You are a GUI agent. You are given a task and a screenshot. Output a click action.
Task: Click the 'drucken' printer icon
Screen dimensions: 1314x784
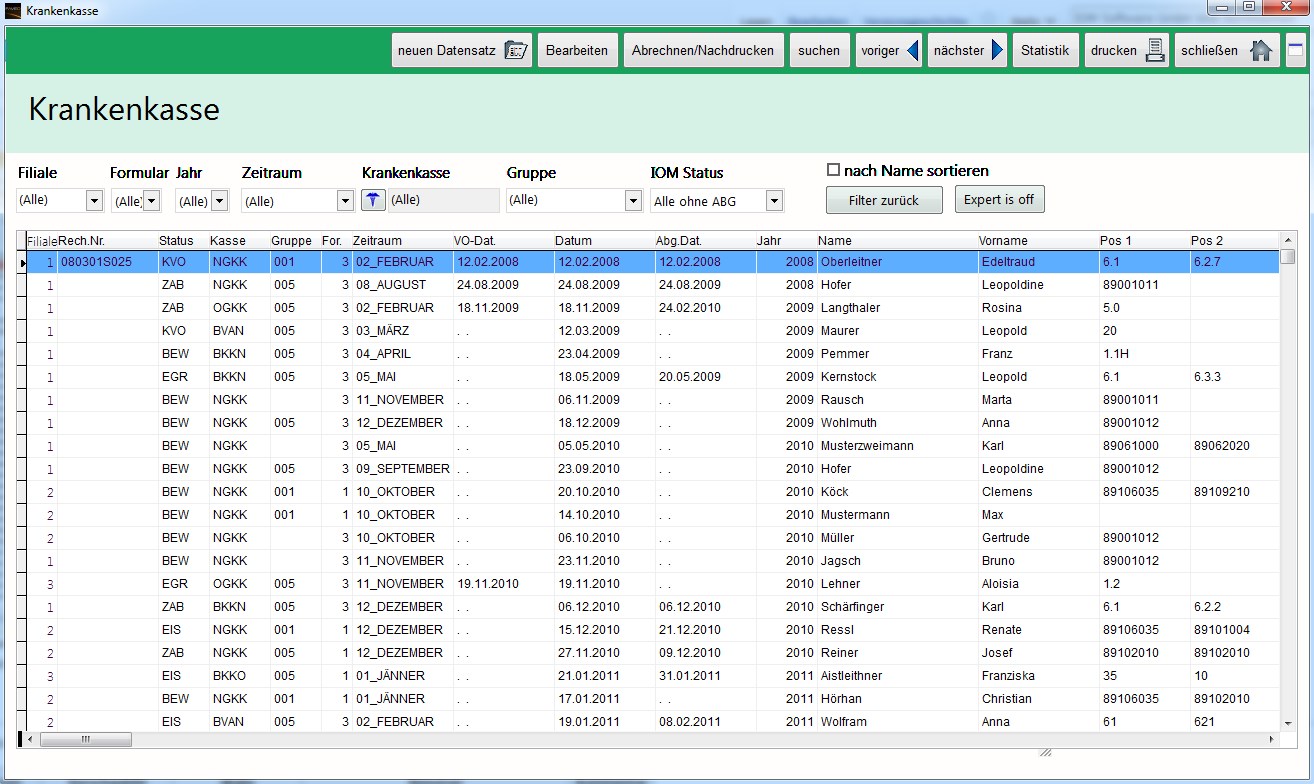pyautogui.click(x=1155, y=51)
